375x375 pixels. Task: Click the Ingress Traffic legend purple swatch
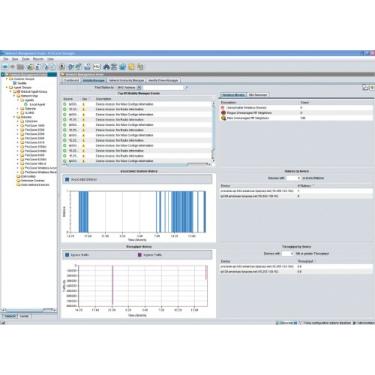pyautogui.click(x=140, y=255)
